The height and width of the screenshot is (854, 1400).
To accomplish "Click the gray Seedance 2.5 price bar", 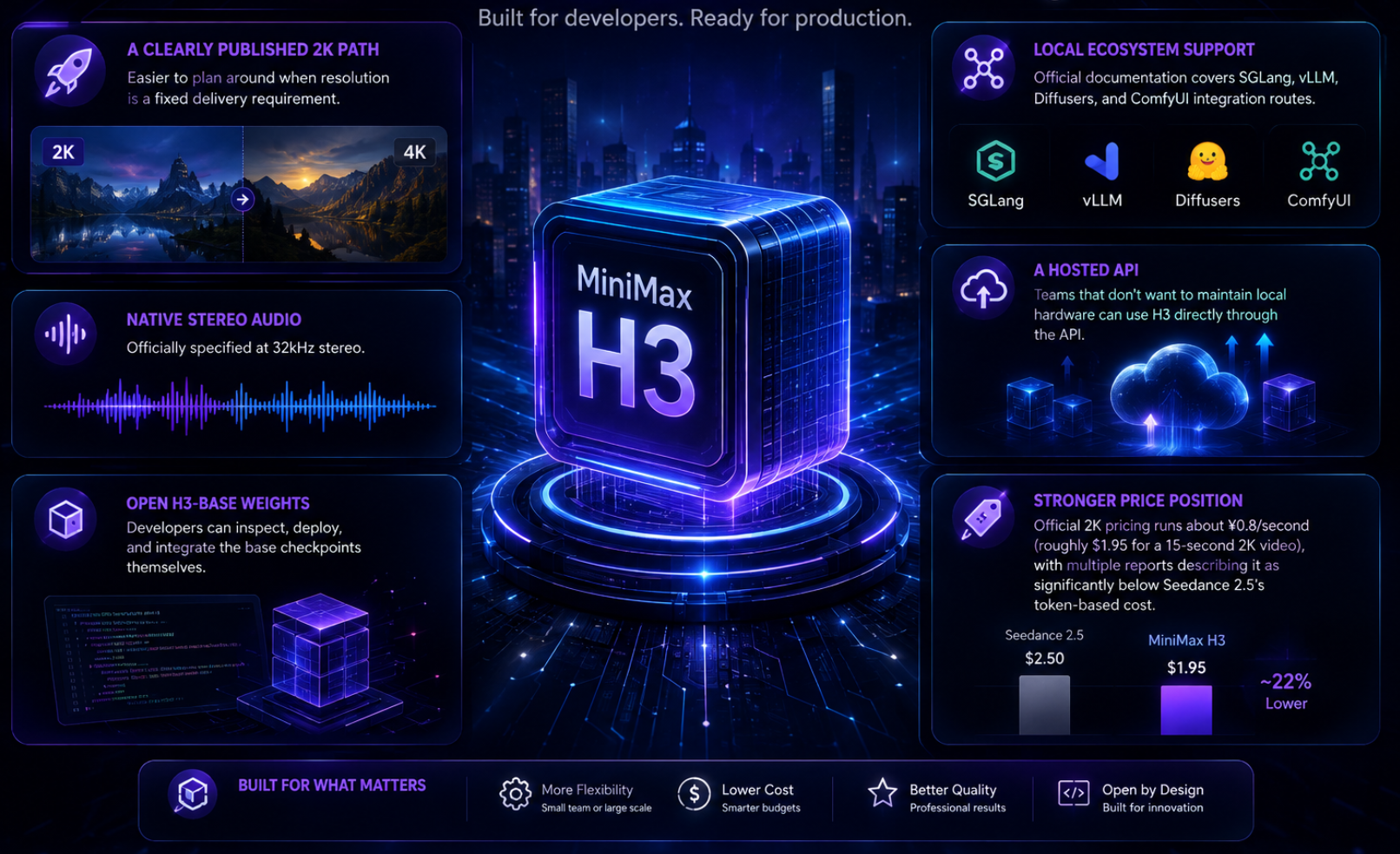I will click(1044, 705).
